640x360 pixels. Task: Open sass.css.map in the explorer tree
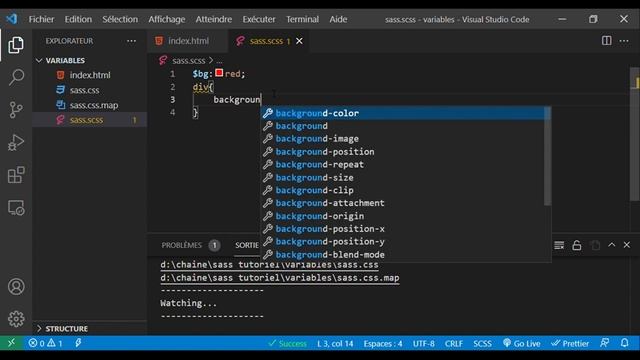click(93, 105)
